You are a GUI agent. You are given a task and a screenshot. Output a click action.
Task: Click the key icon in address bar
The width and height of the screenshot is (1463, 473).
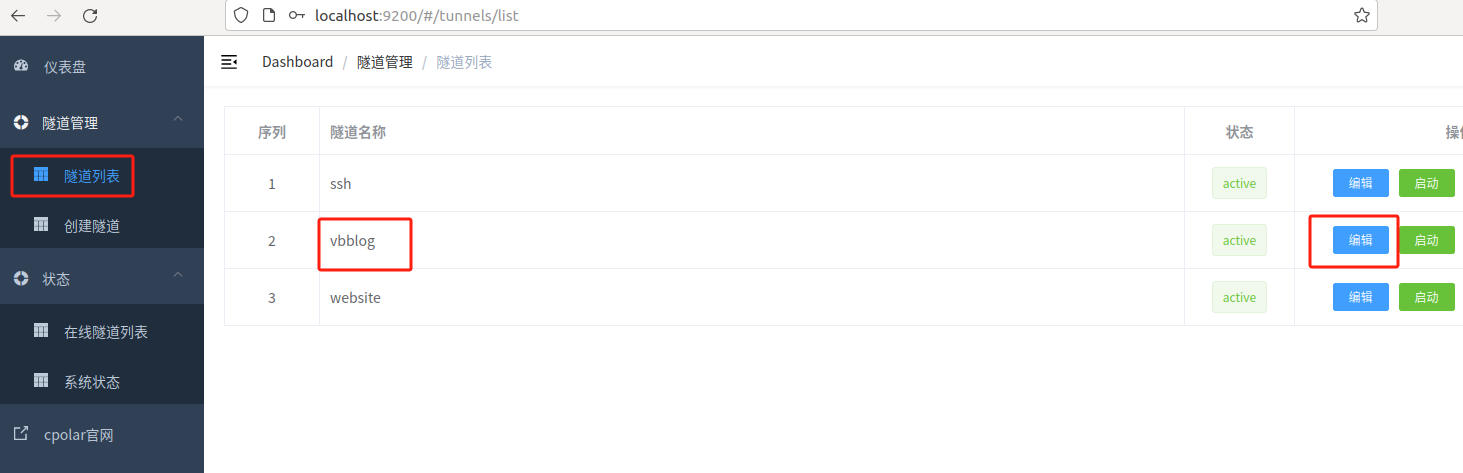click(297, 16)
